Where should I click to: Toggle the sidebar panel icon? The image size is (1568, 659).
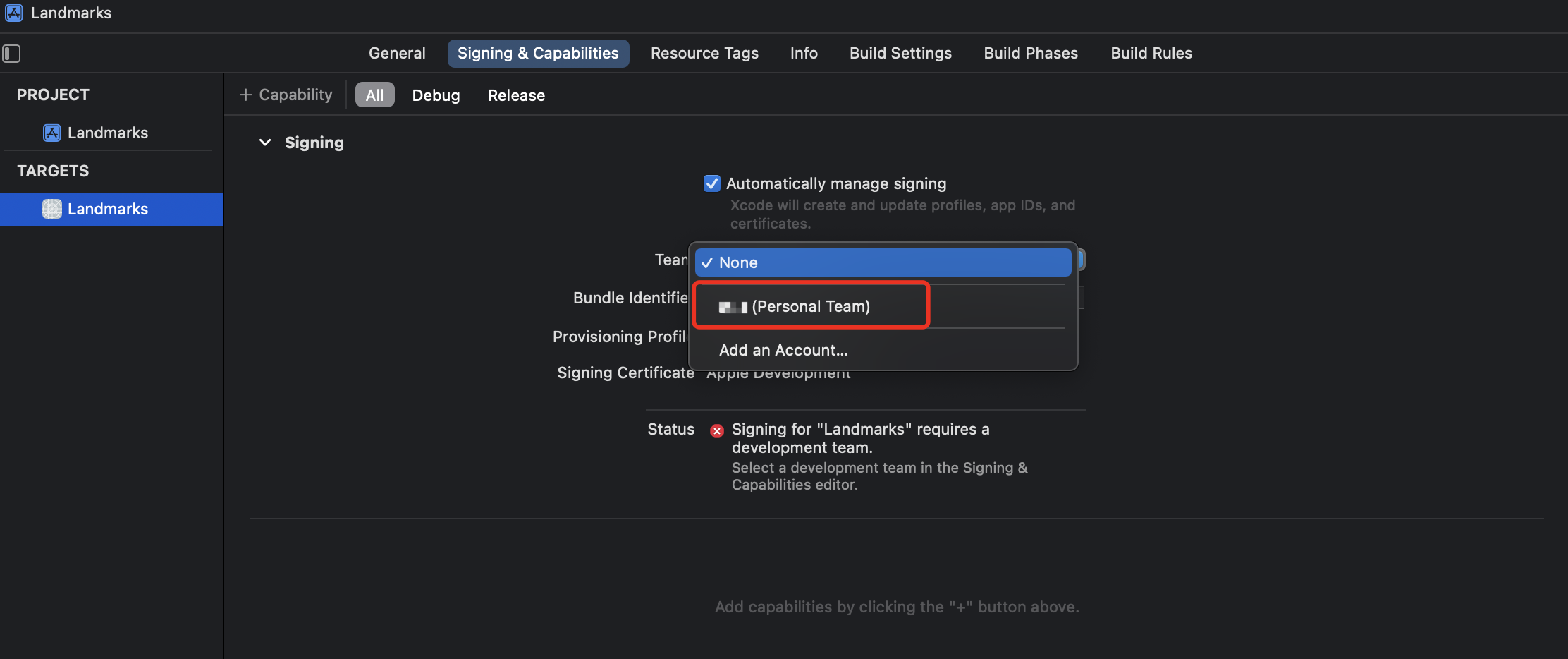(x=11, y=54)
